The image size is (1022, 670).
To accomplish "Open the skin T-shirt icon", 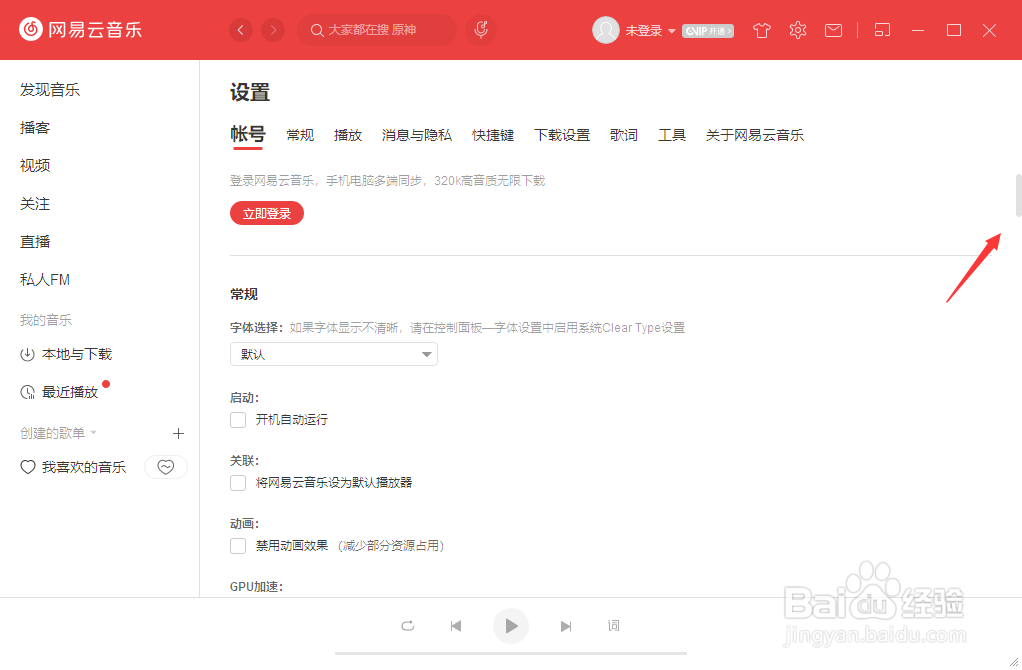I will (x=761, y=30).
